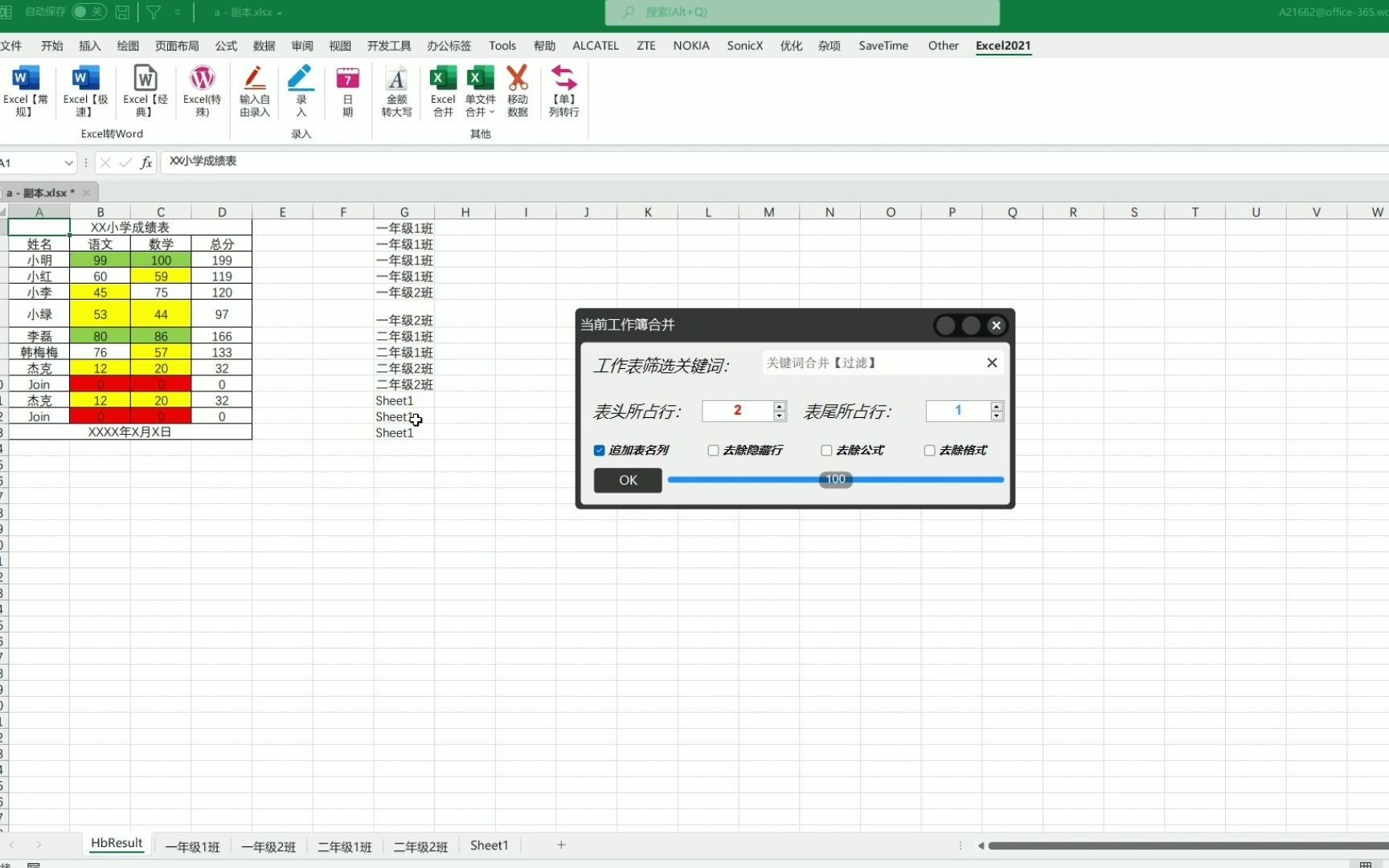This screenshot has height=868, width=1389.
Task: Expand the 表头所占行 stepper upward
Action: pyautogui.click(x=779, y=406)
